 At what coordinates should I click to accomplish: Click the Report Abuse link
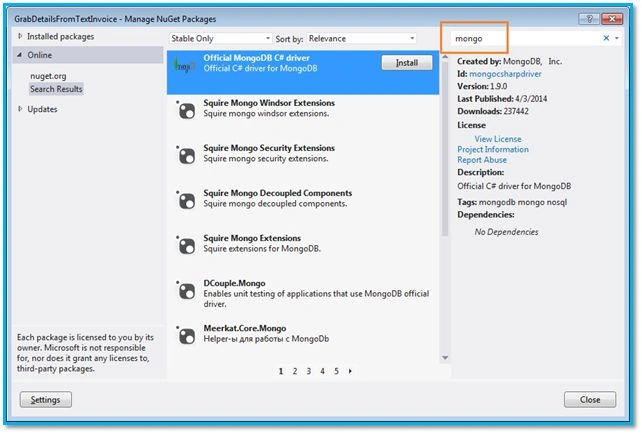coord(482,160)
